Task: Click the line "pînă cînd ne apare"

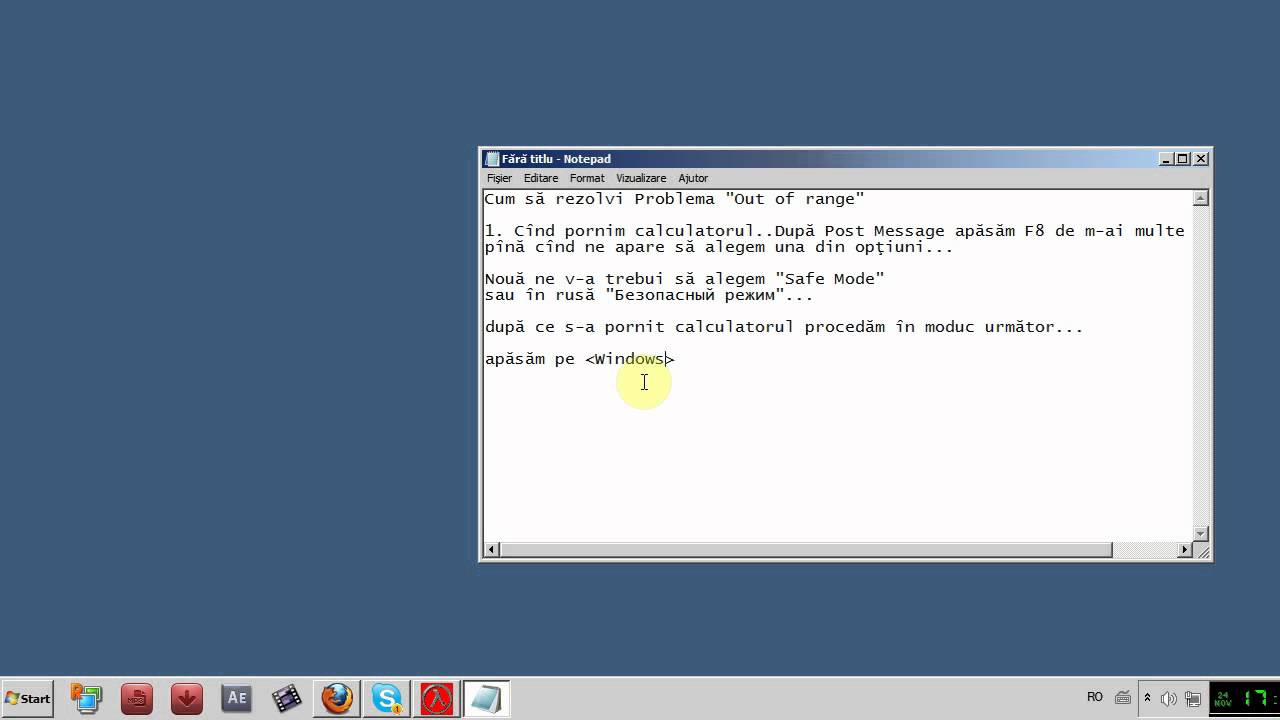Action: click(x=719, y=247)
